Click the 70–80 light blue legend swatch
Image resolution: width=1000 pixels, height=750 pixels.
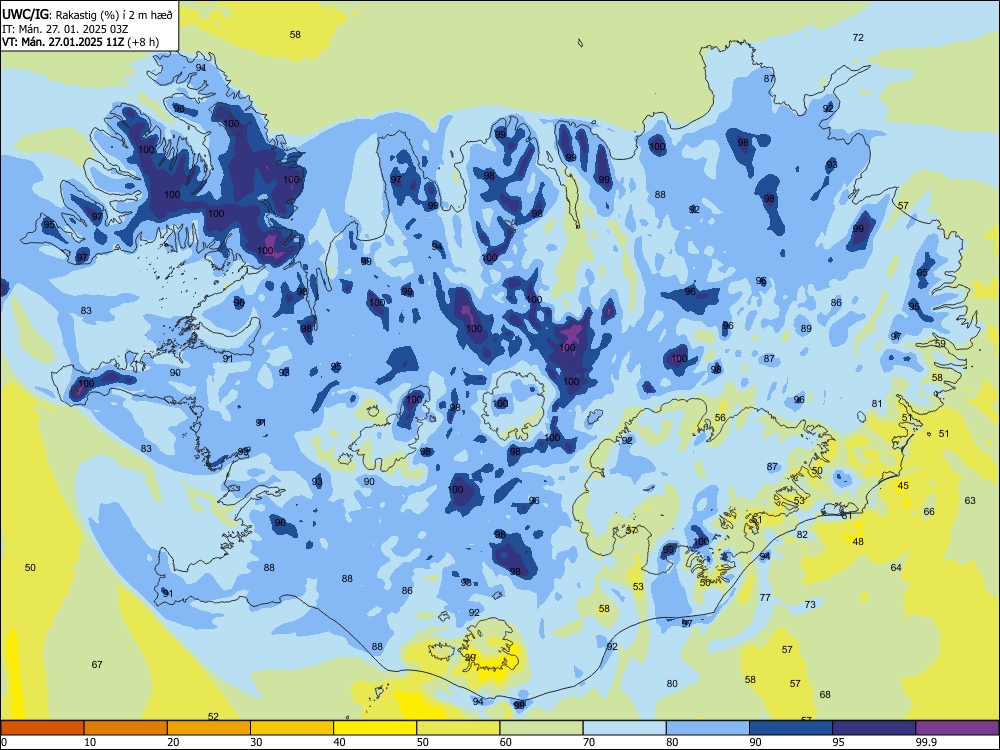[624, 728]
